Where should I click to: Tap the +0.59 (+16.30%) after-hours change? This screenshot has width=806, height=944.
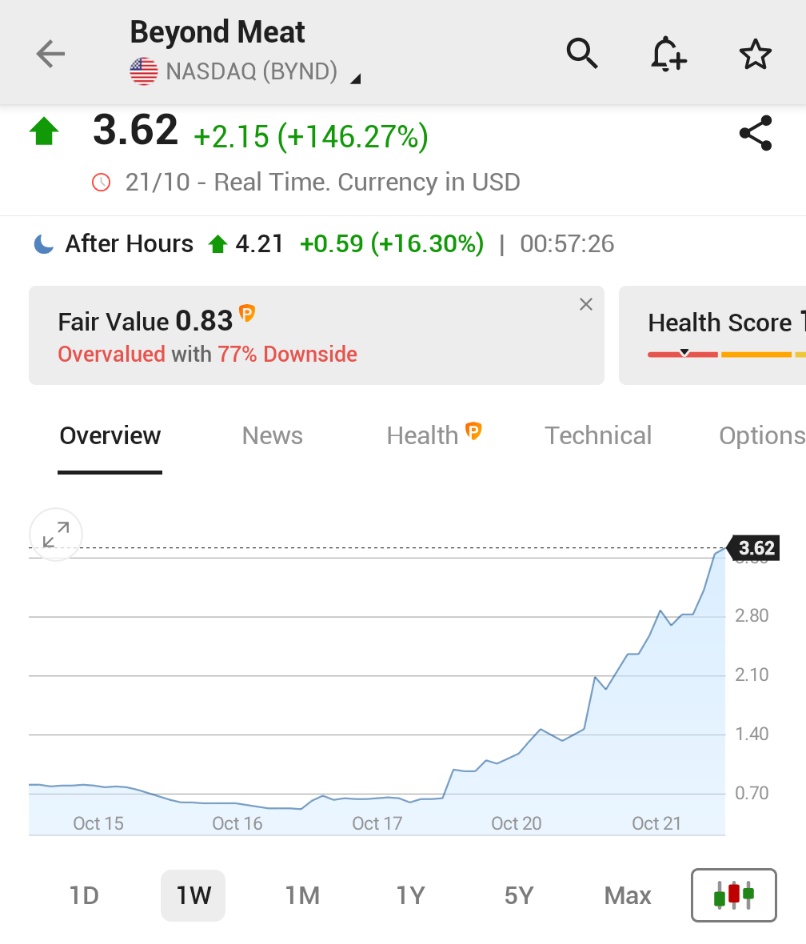point(392,244)
